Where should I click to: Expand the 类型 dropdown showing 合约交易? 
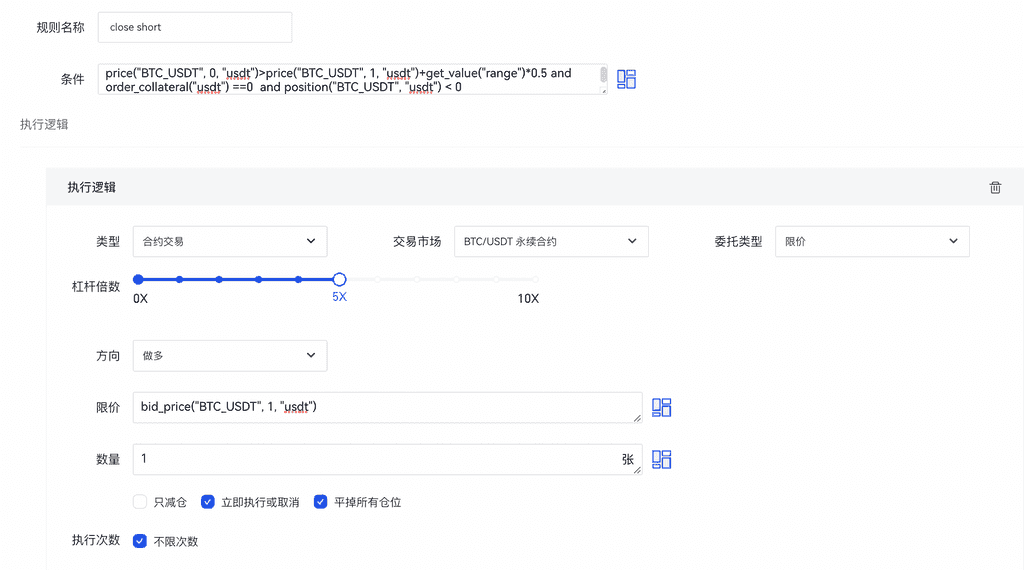pos(229,241)
